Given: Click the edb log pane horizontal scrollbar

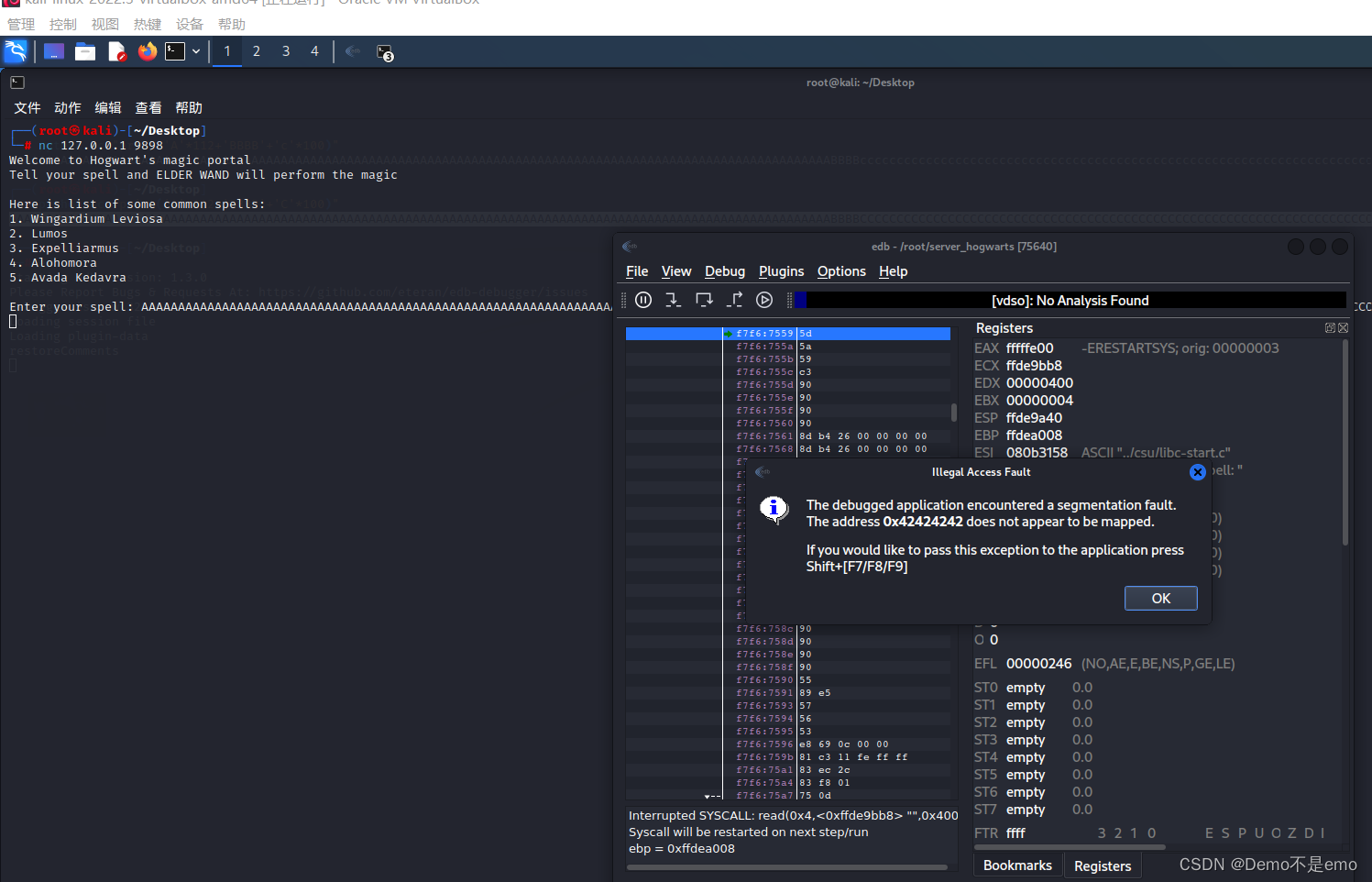Looking at the screenshot, I should (787, 867).
